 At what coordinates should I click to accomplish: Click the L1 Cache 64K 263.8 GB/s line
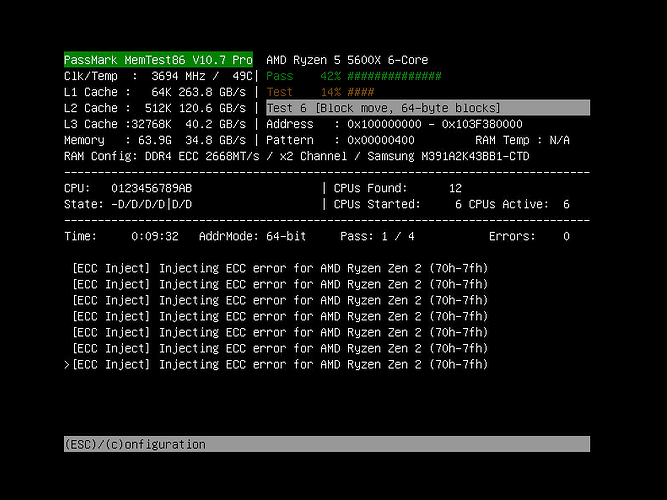(155, 92)
